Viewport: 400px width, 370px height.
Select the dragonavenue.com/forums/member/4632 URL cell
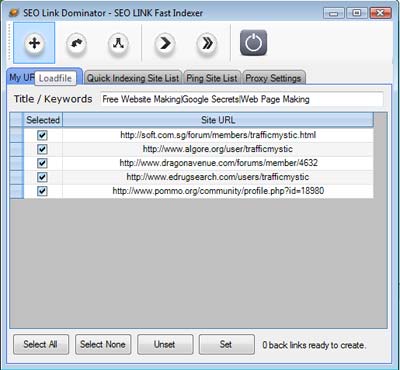coord(218,163)
